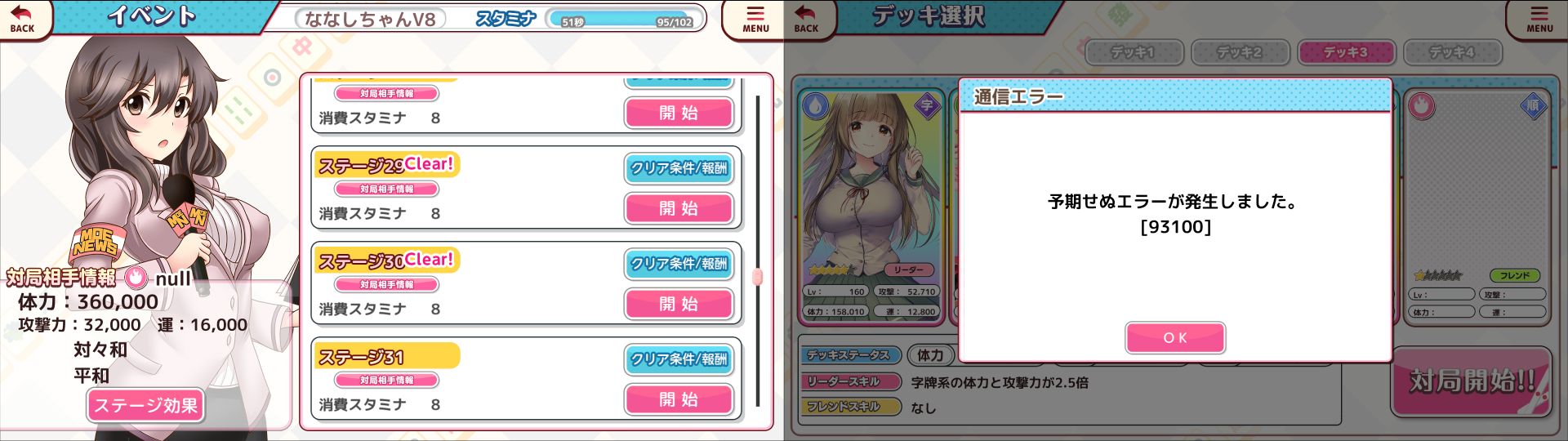
Task: Select the デッキ1 tab
Action: 1134,52
